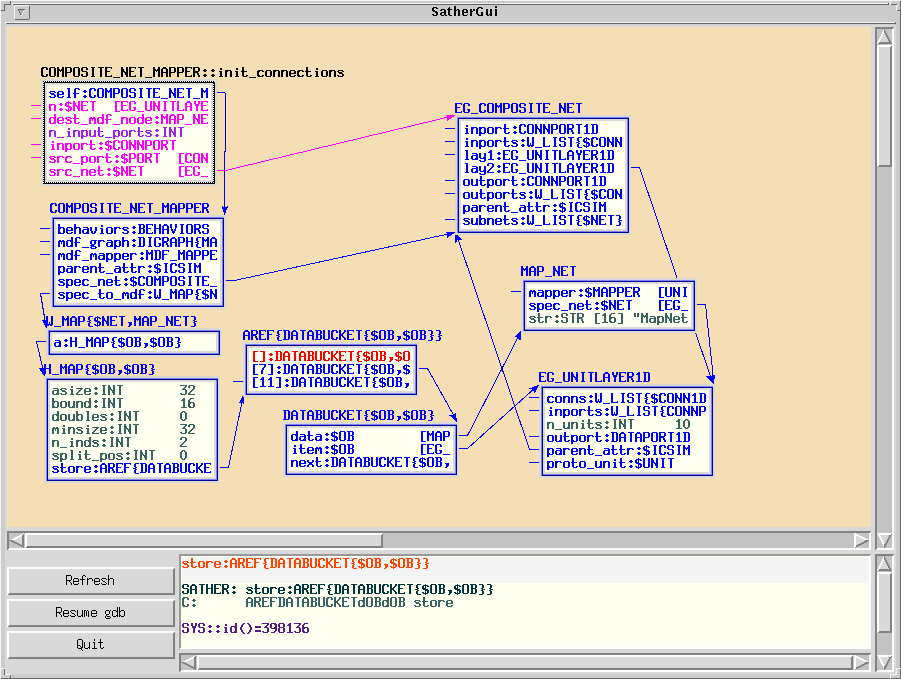Click the highlighted store:AREF text line in output
The image size is (901, 679).
pyautogui.click(x=305, y=564)
